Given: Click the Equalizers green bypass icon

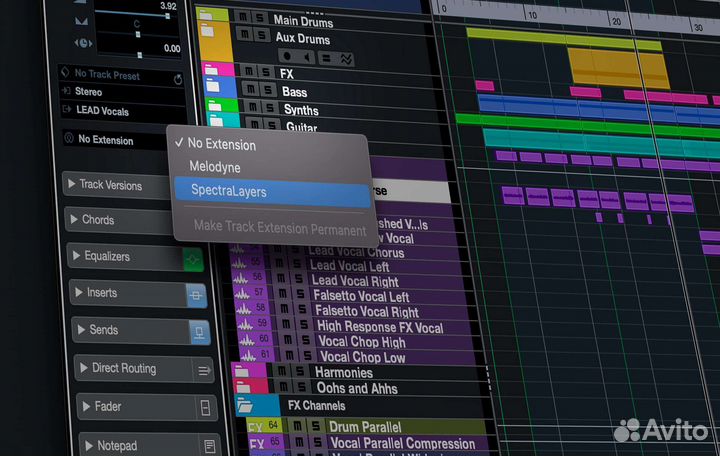Looking at the screenshot, I should pyautogui.click(x=193, y=259).
